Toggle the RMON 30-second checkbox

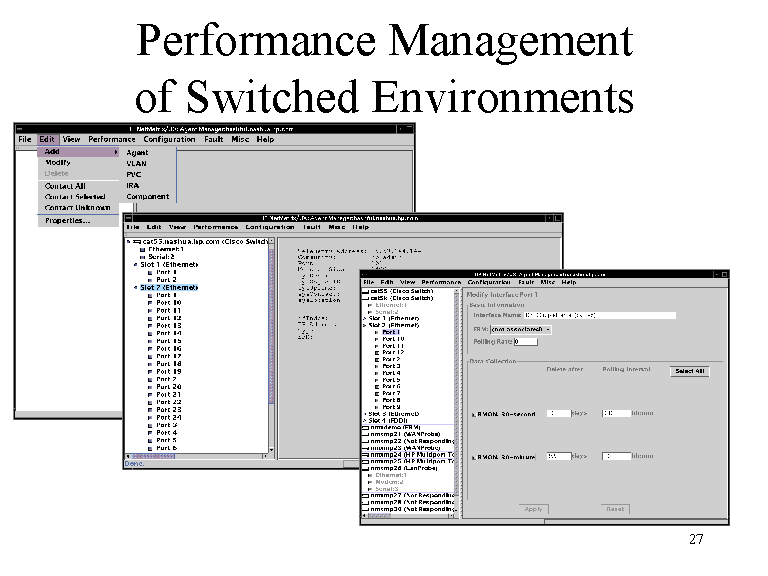(471, 413)
